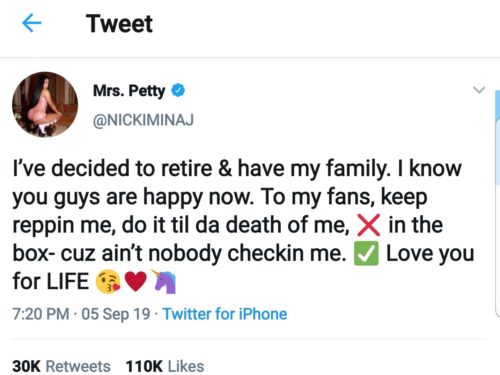
Task: View the 110K Likes list
Action: click(165, 366)
